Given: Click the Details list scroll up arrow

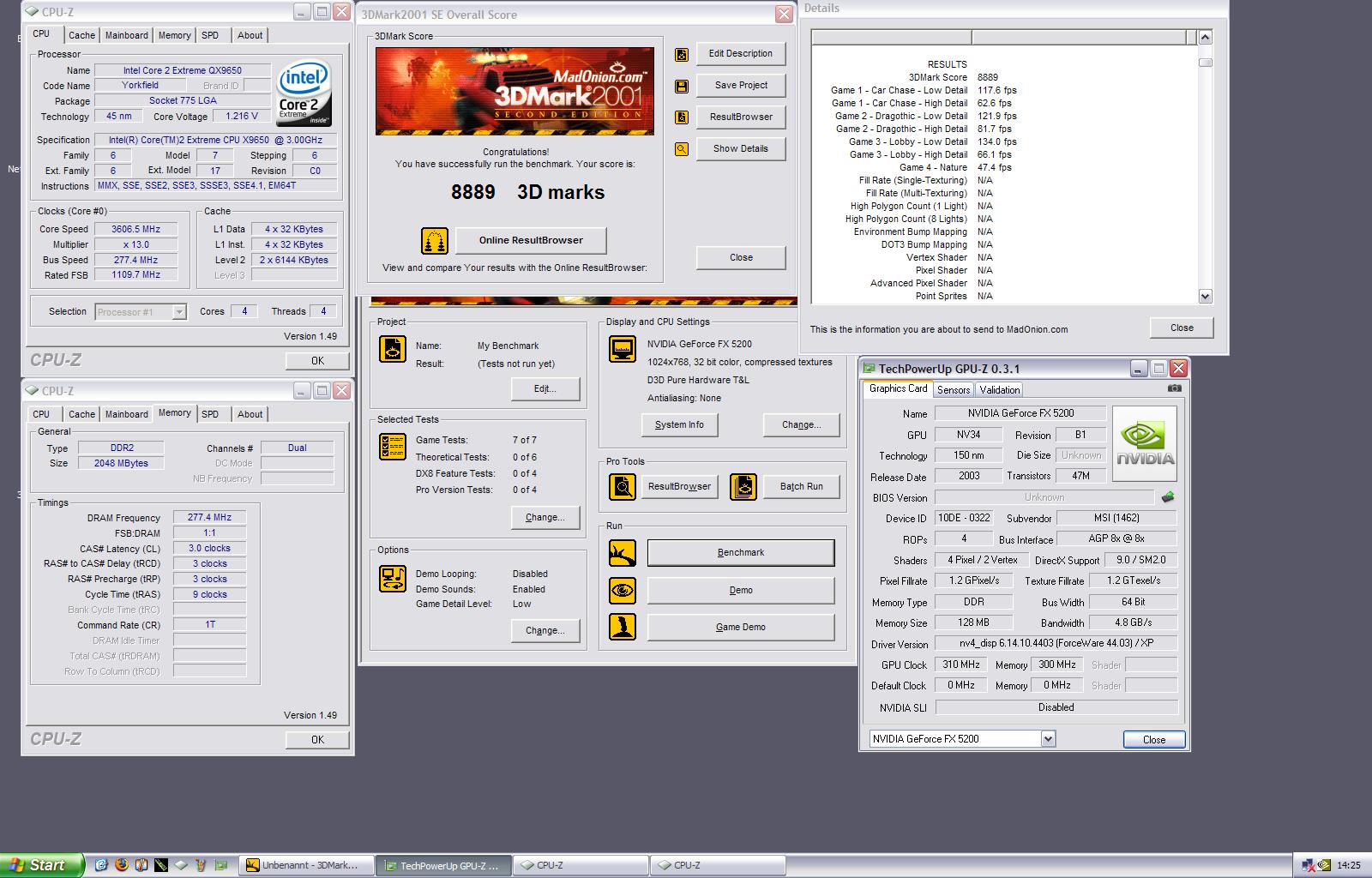Looking at the screenshot, I should click(x=1205, y=38).
